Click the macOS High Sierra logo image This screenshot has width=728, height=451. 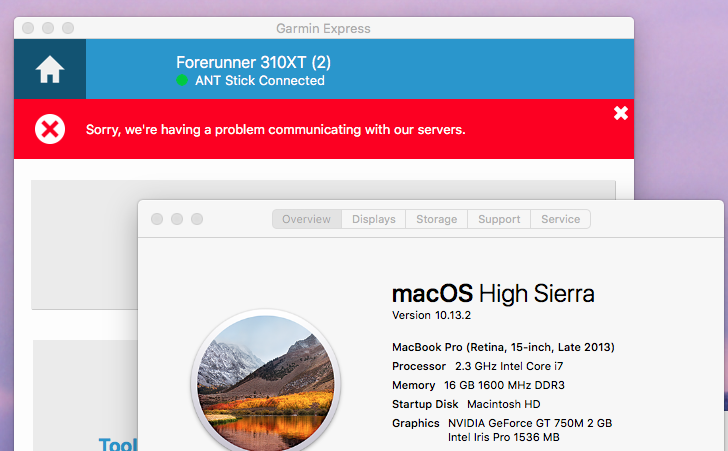click(x=266, y=382)
